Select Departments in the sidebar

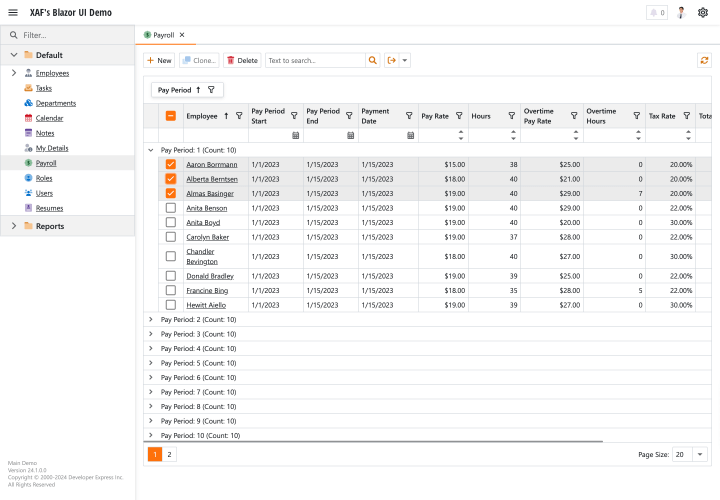tap(55, 103)
